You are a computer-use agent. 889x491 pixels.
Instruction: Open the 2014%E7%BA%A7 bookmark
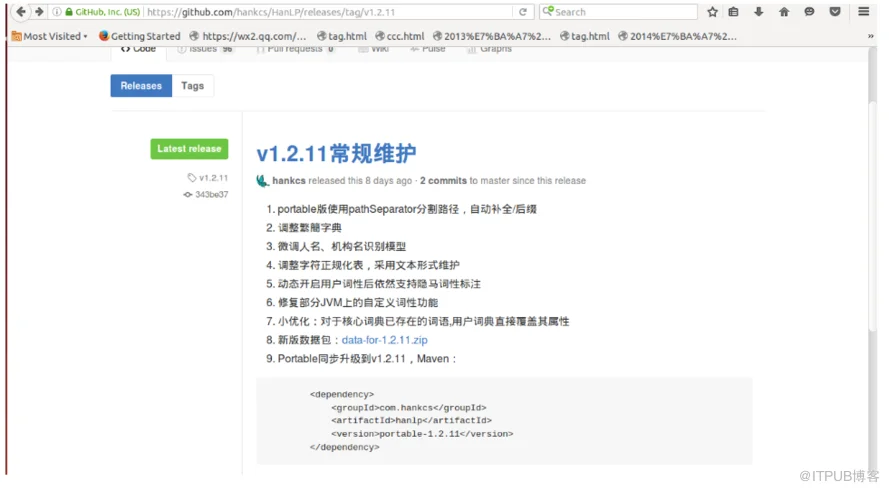point(678,36)
